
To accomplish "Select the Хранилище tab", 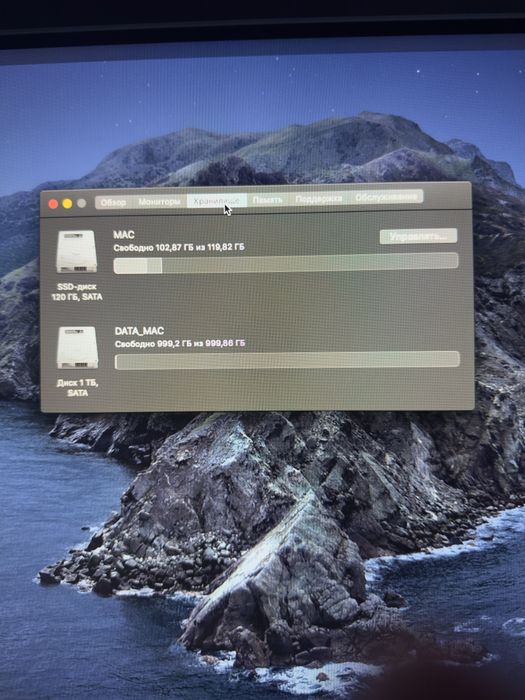I will click(x=217, y=201).
